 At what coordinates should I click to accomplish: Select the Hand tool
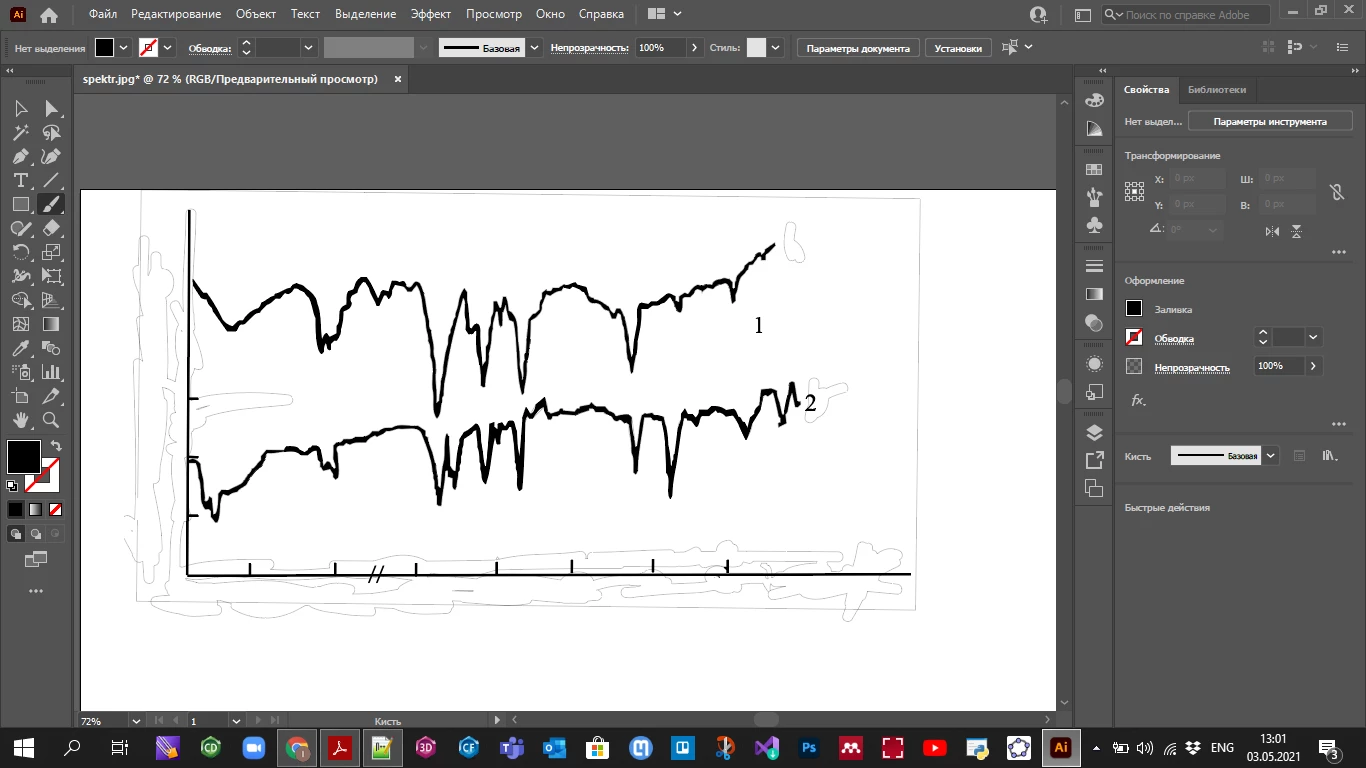21,420
